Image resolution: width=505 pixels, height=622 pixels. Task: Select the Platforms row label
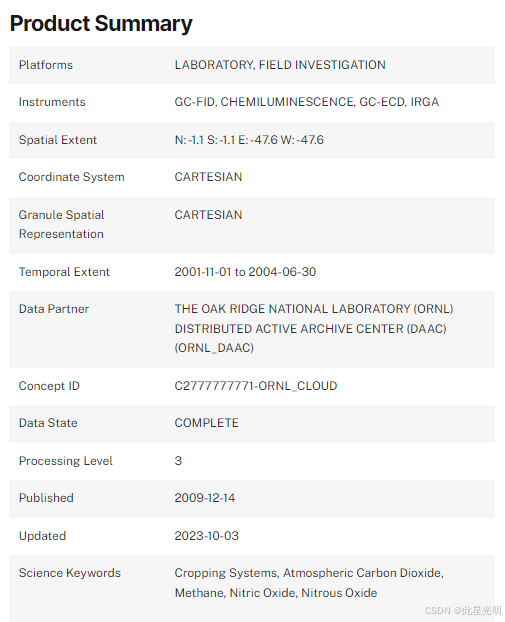click(46, 65)
